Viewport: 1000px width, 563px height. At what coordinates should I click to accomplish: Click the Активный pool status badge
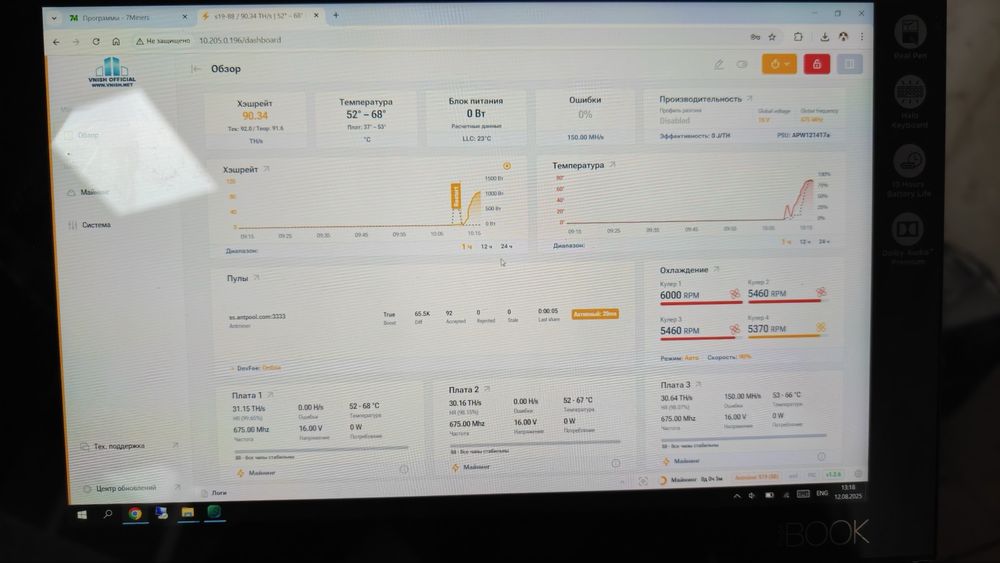594,314
